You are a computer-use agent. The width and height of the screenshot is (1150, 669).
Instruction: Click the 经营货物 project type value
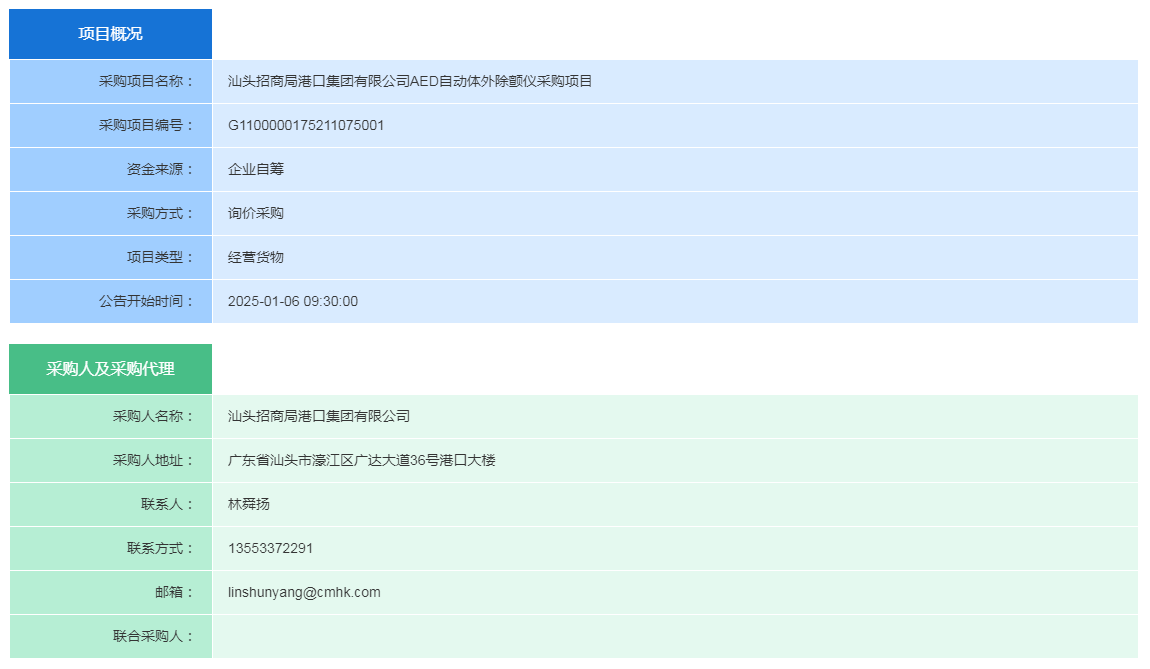256,257
